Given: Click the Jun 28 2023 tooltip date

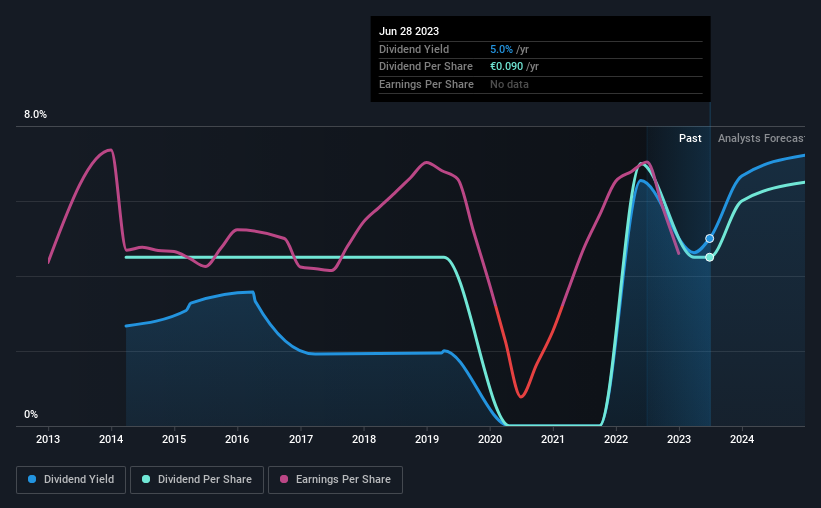Looking at the screenshot, I should (x=409, y=31).
